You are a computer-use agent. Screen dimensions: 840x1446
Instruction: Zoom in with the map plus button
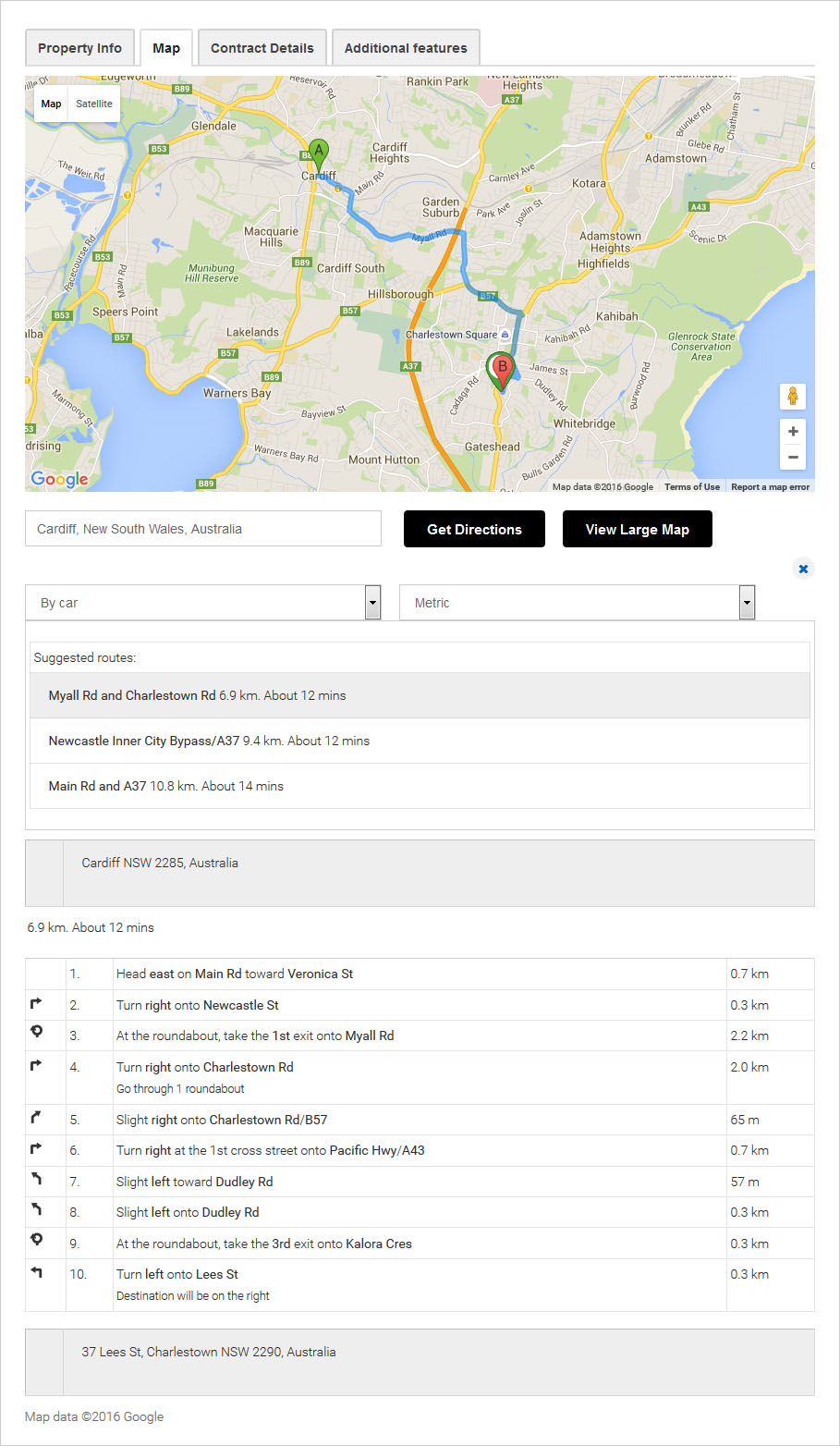point(793,431)
